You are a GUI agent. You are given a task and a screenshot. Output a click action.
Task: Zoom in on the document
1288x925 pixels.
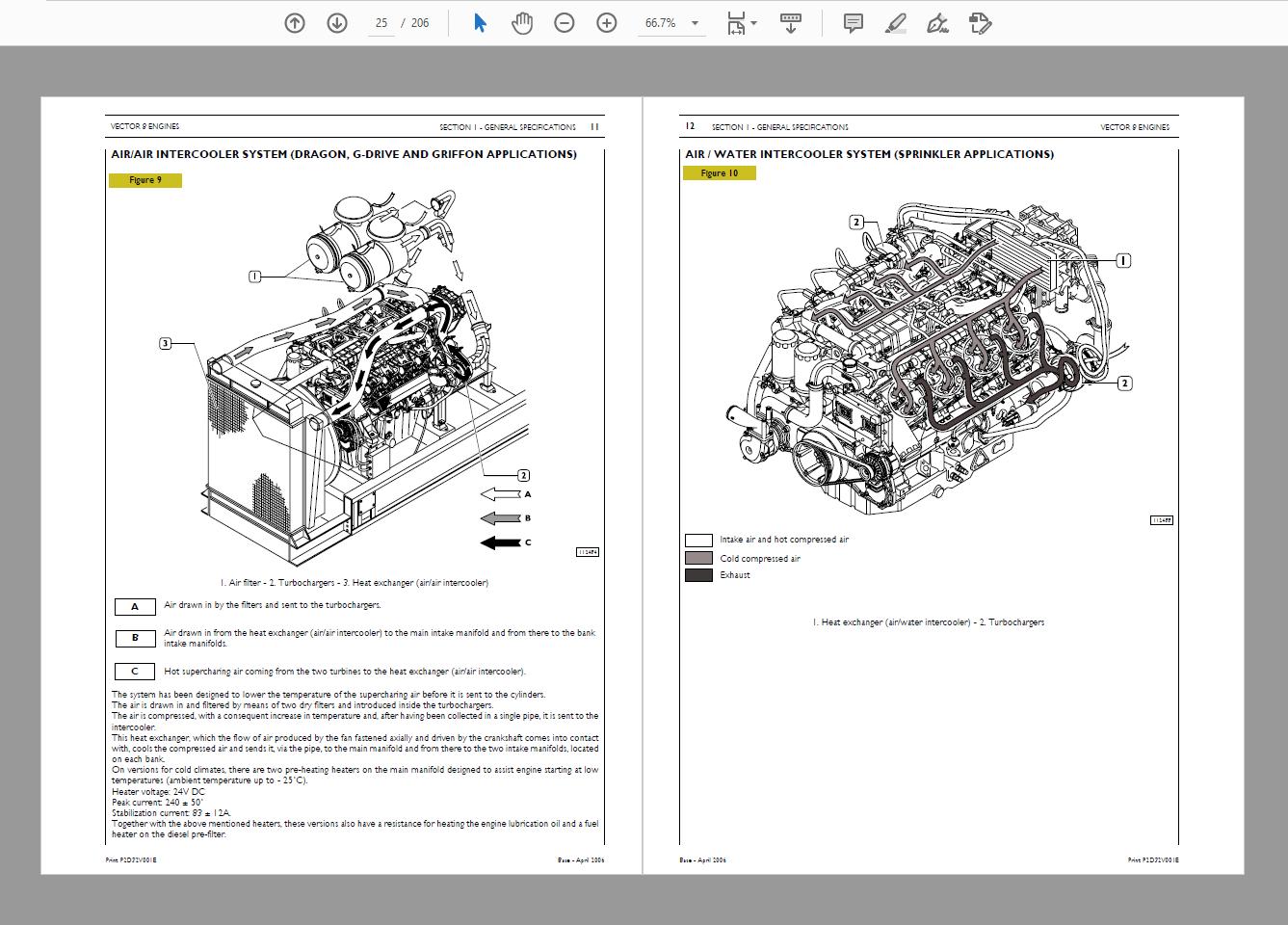pos(606,22)
